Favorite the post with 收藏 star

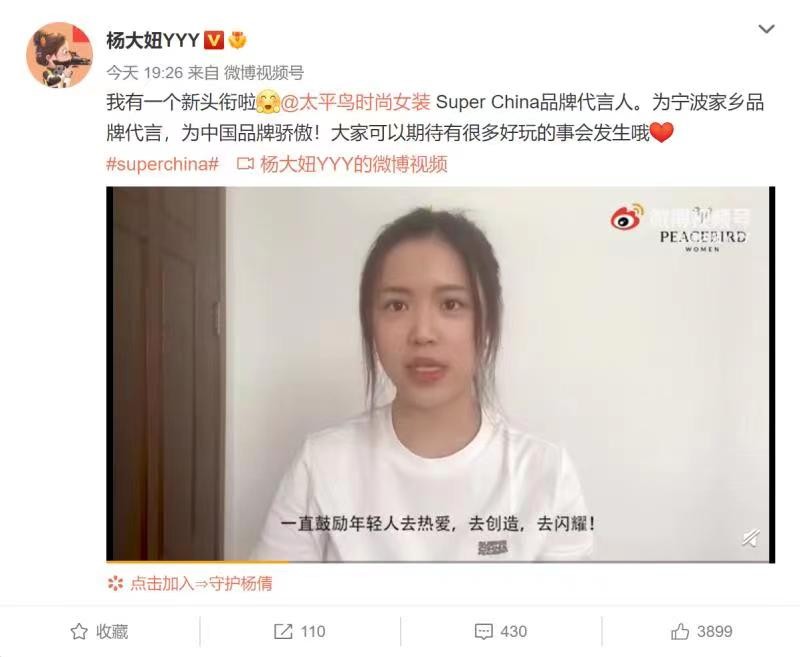tap(99, 631)
